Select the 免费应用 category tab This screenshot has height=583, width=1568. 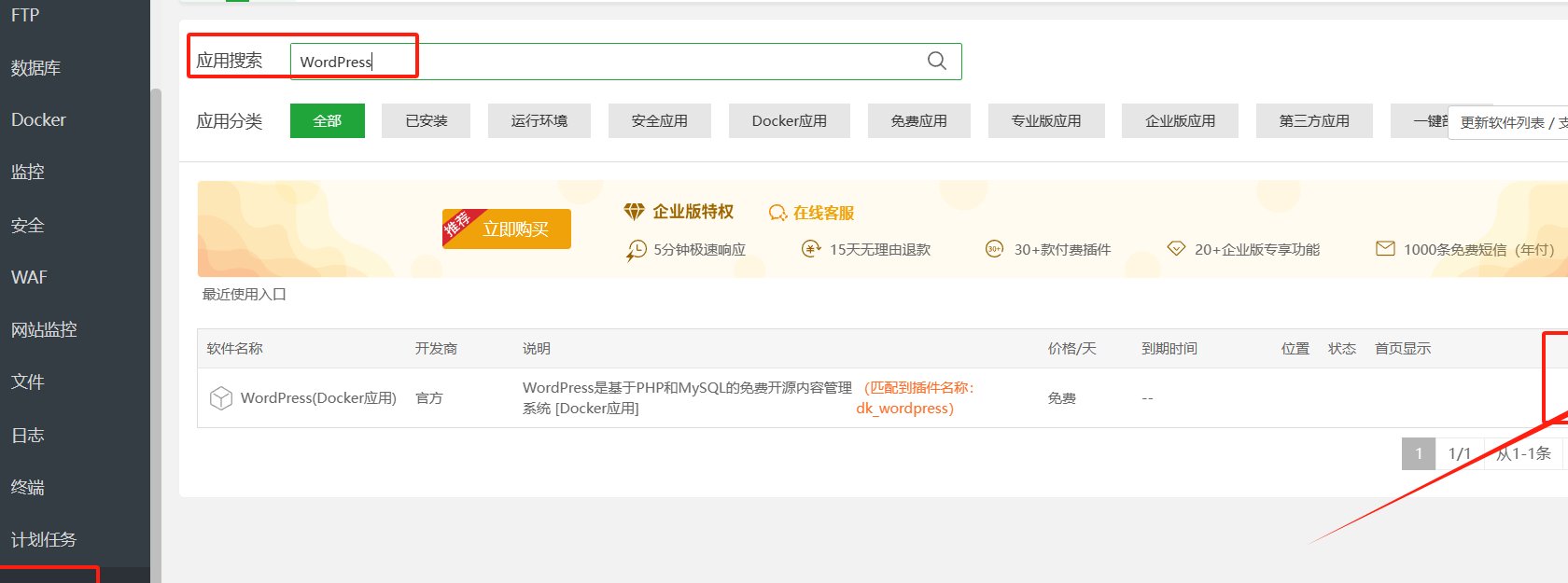919,120
